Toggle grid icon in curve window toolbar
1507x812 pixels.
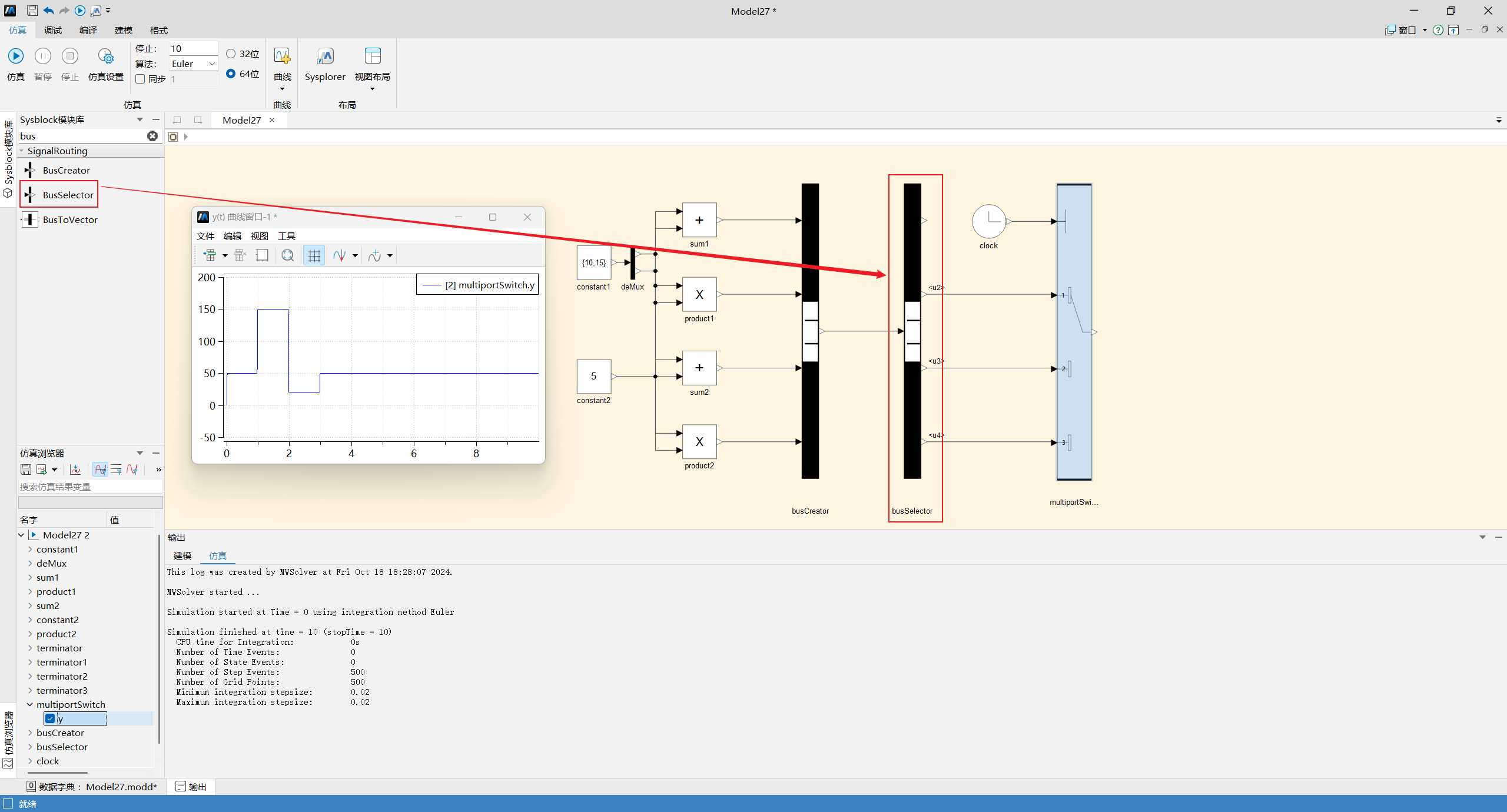coord(314,255)
